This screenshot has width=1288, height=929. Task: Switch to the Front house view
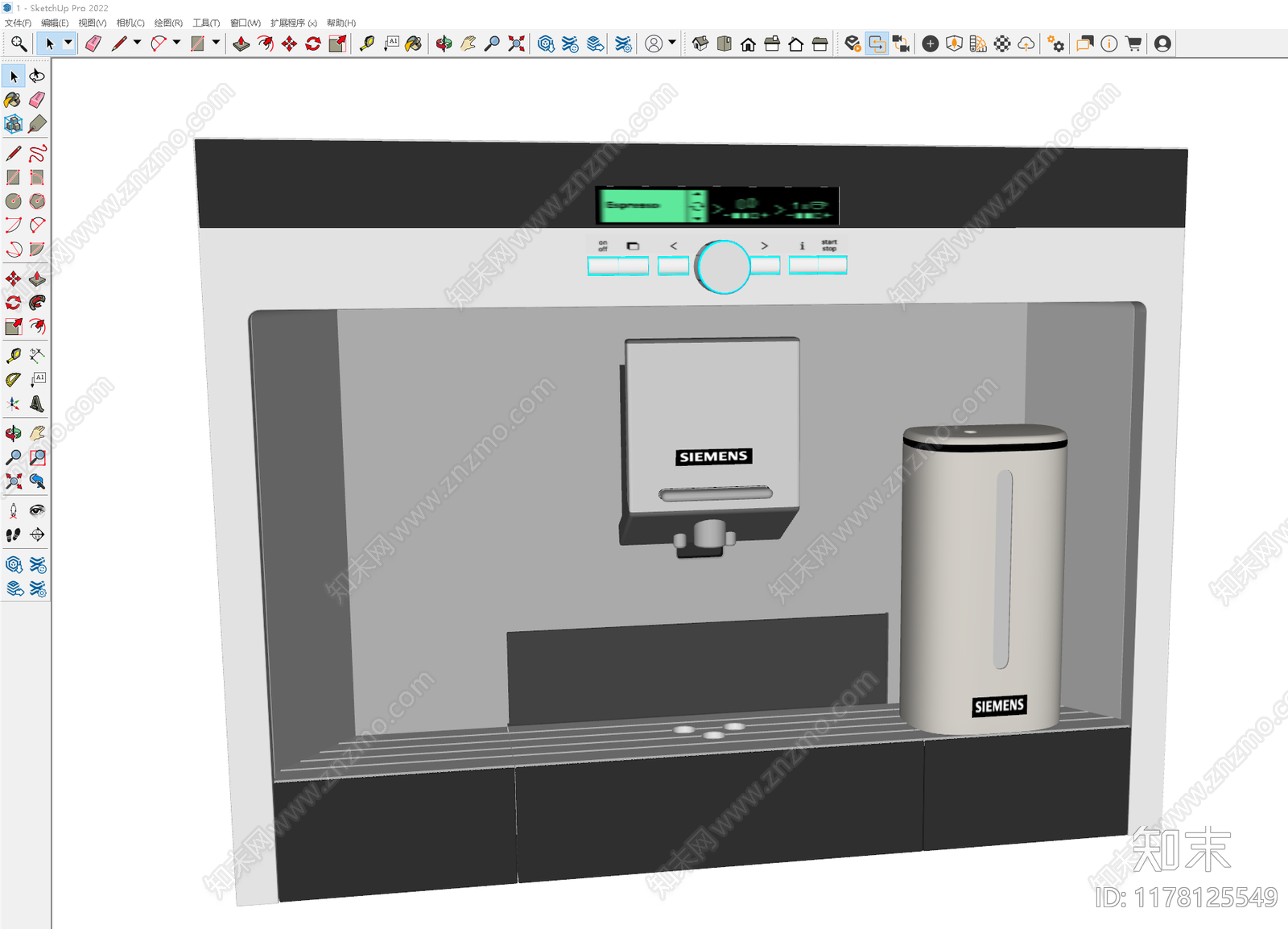[748, 43]
